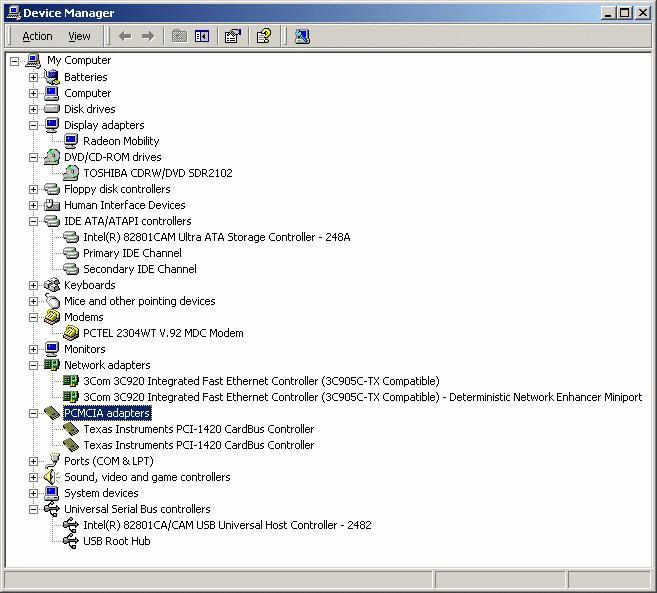
Task: Expand the Computer node
Action: (34, 93)
